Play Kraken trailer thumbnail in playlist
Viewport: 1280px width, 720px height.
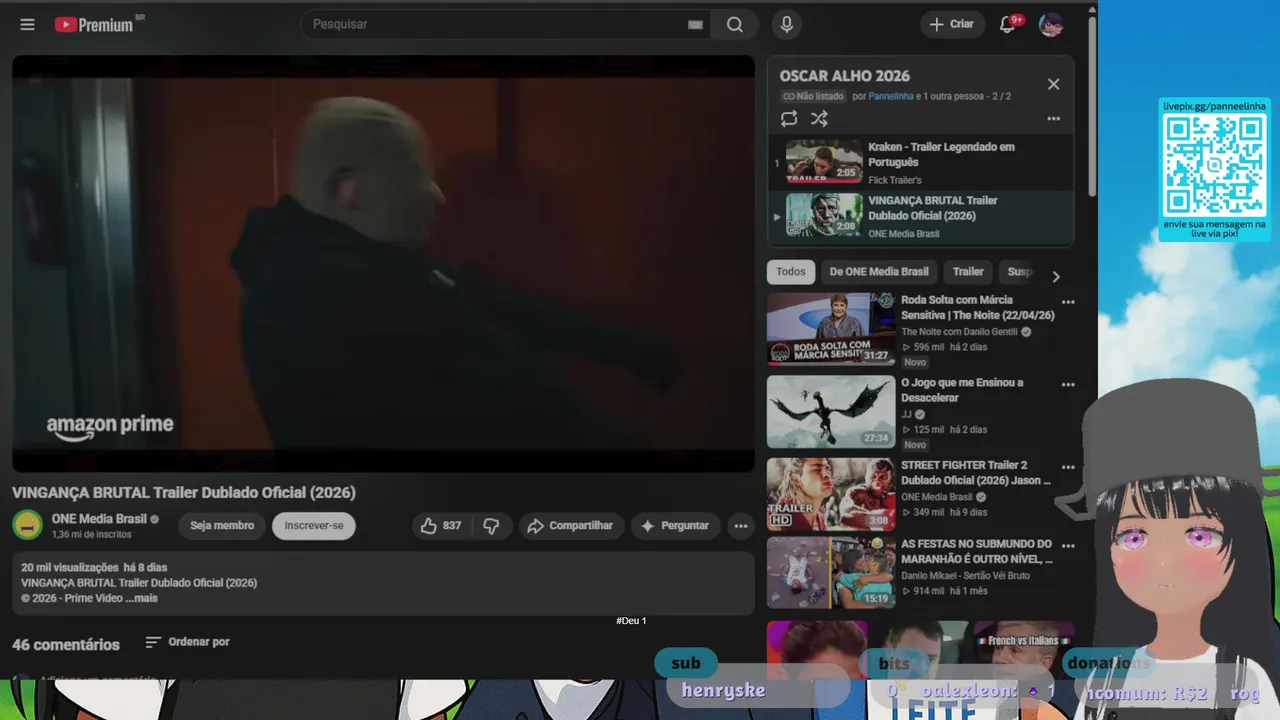tap(824, 162)
